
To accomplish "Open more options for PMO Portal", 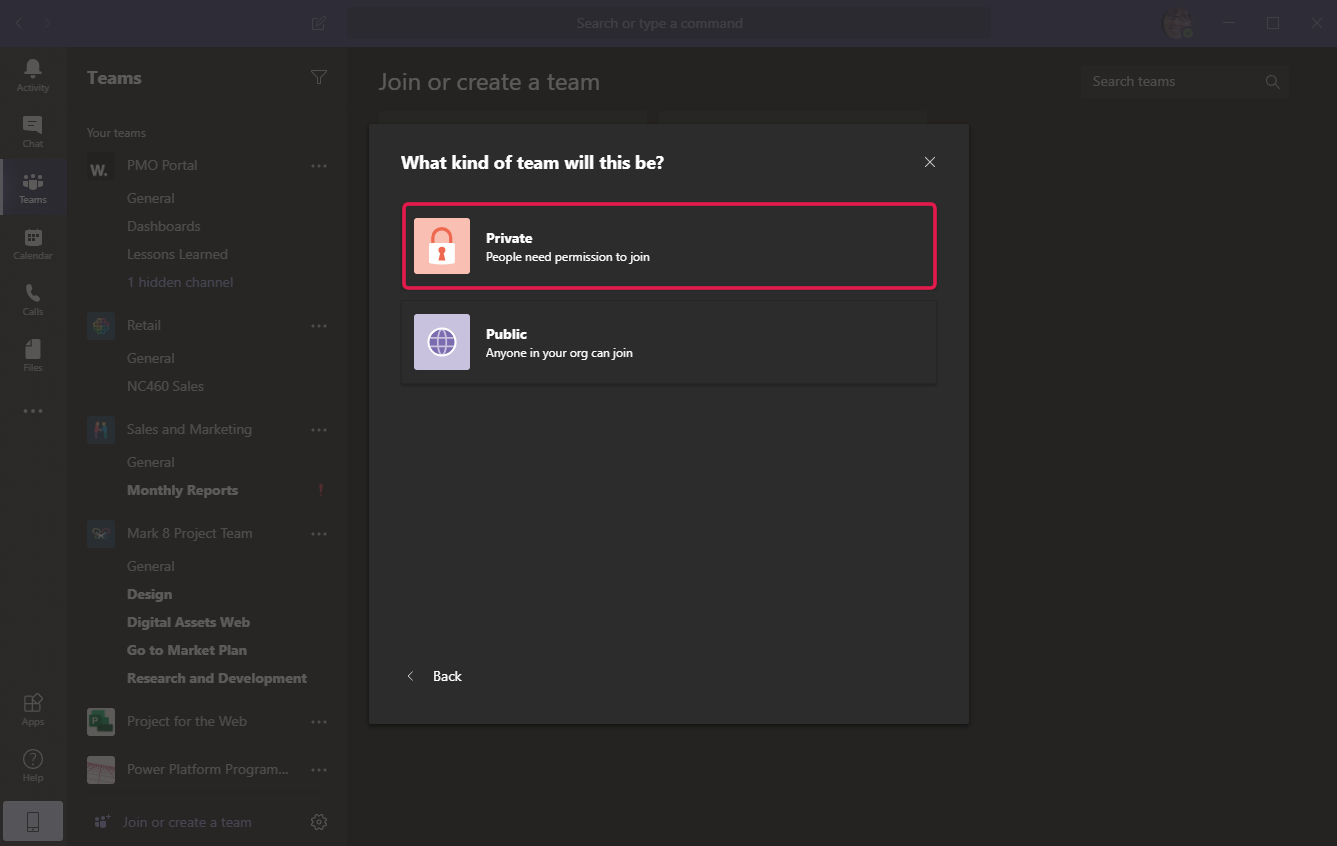I will click(319, 166).
